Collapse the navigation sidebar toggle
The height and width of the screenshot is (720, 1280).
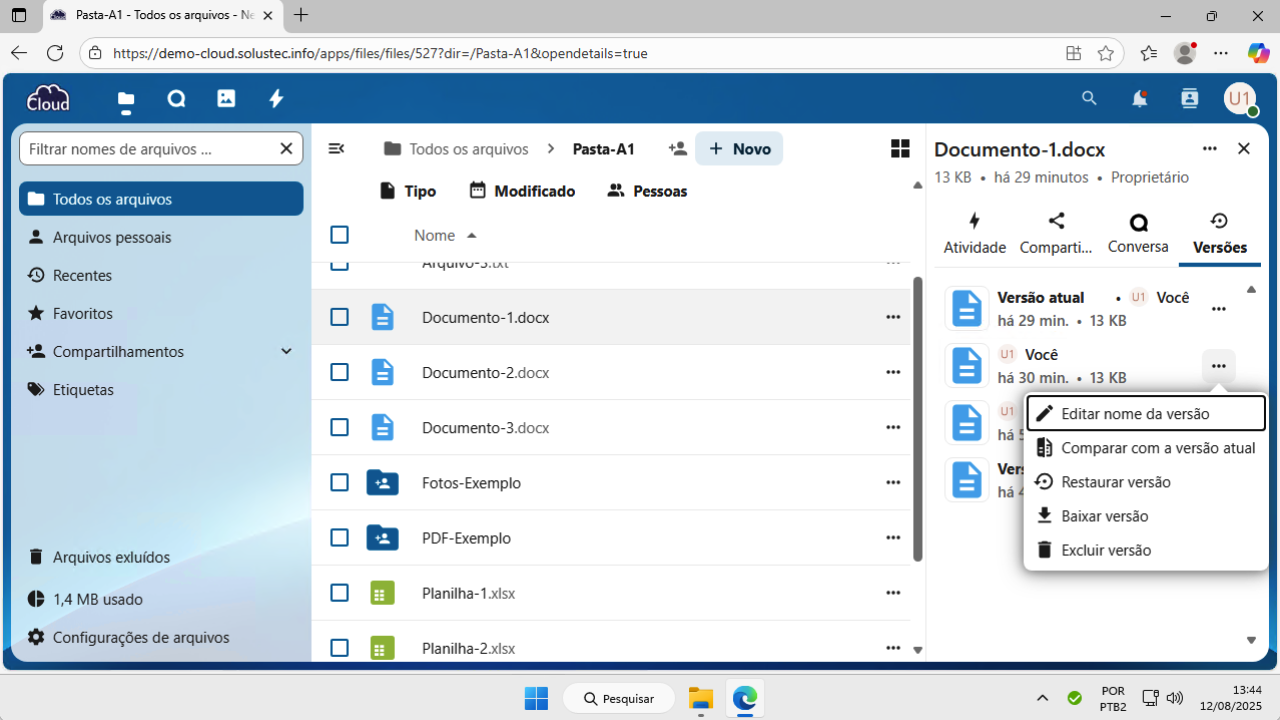click(x=337, y=149)
